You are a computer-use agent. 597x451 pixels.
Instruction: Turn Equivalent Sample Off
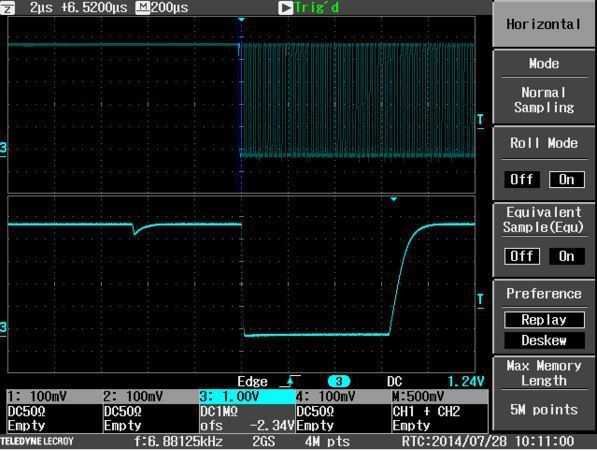pos(522,256)
